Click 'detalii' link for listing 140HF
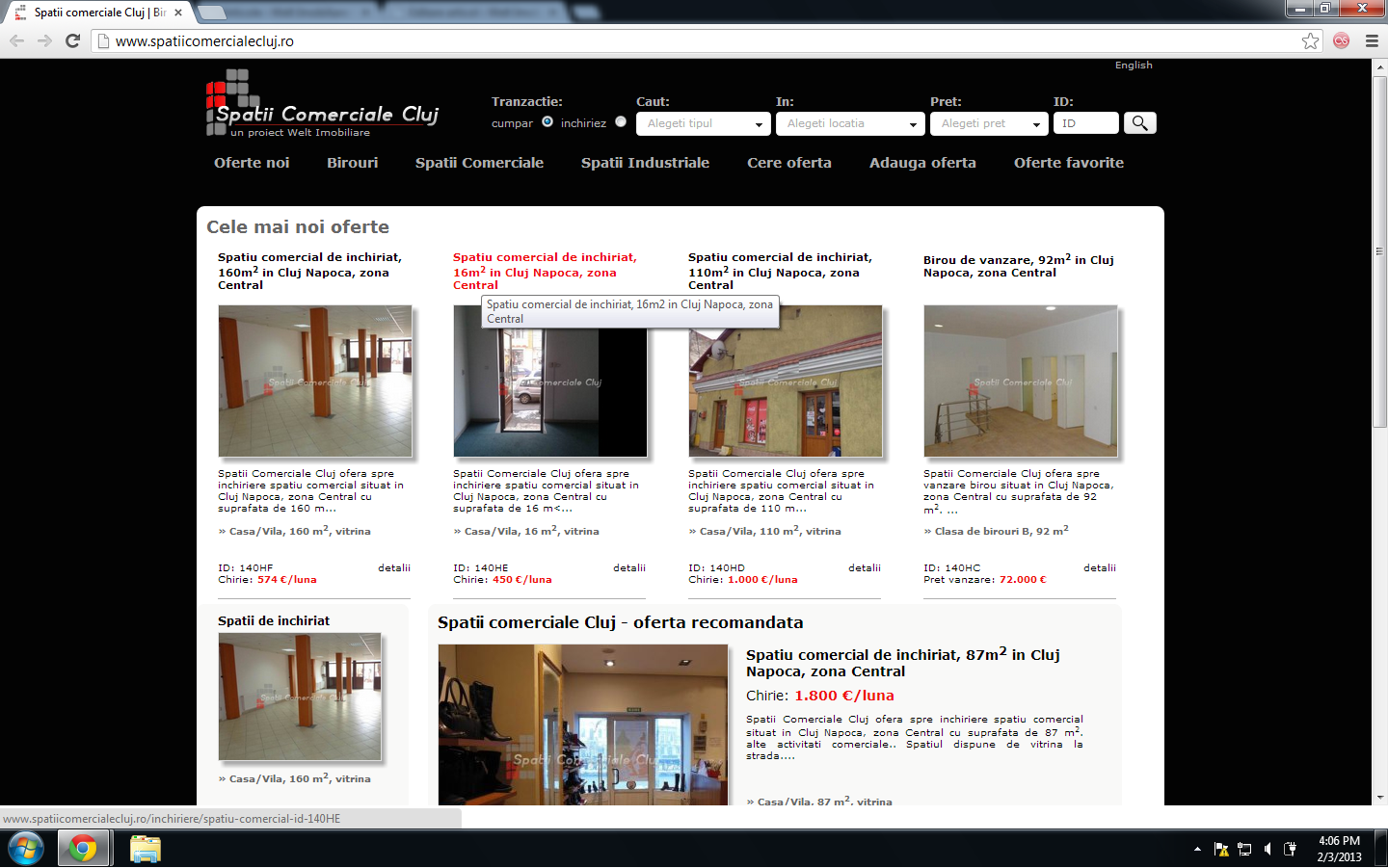This screenshot has height=868, width=1388. click(x=393, y=568)
